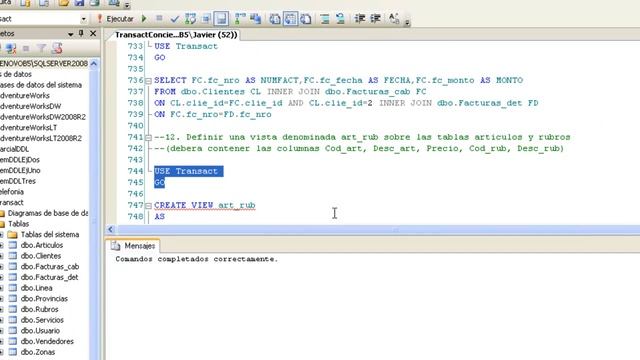
Task: Switch output to results to file
Action: [306, 19]
